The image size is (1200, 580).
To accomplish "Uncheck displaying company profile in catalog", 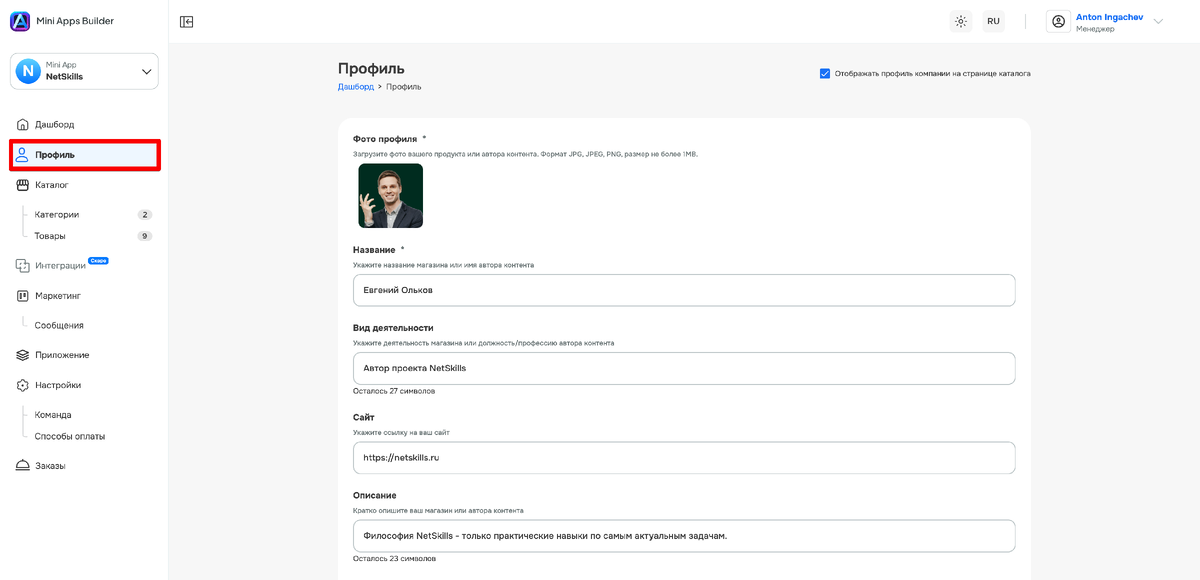I will click(x=824, y=72).
